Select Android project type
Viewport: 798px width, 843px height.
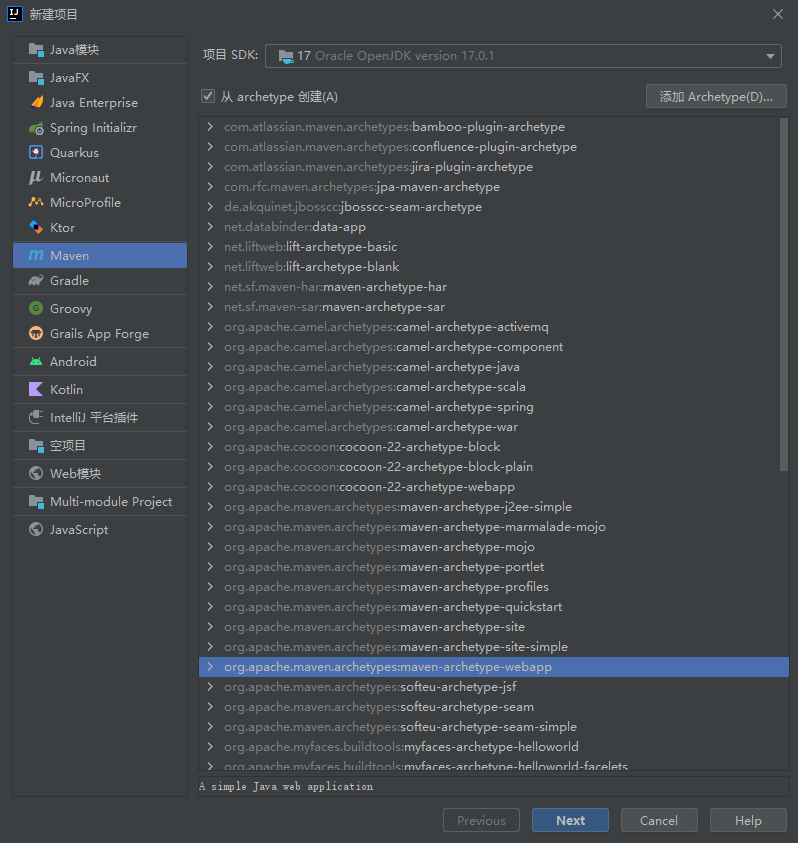coord(100,361)
